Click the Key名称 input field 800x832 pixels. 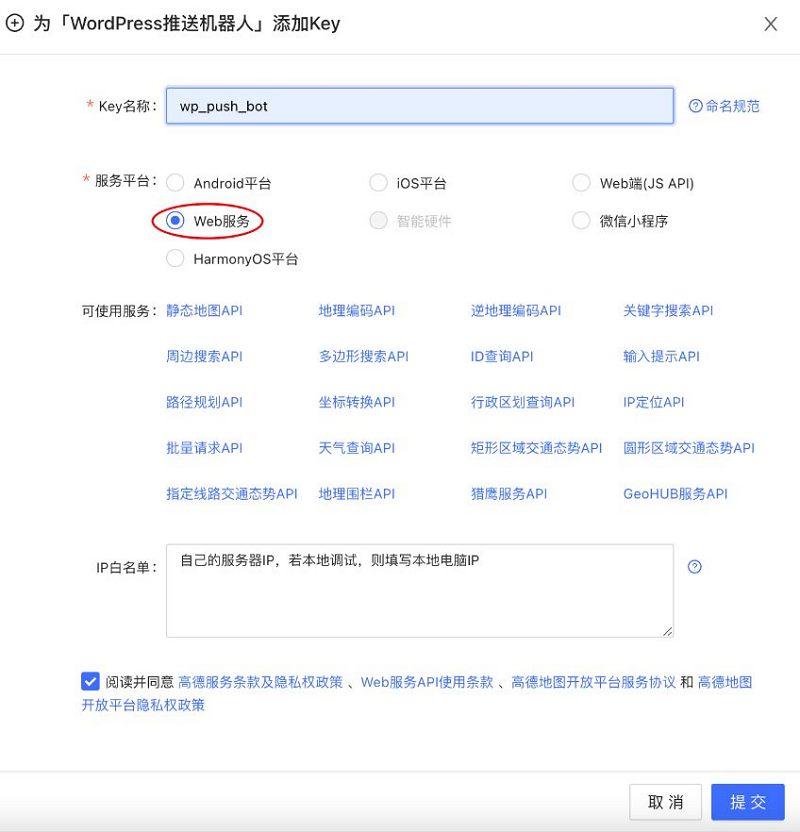pyautogui.click(x=420, y=106)
